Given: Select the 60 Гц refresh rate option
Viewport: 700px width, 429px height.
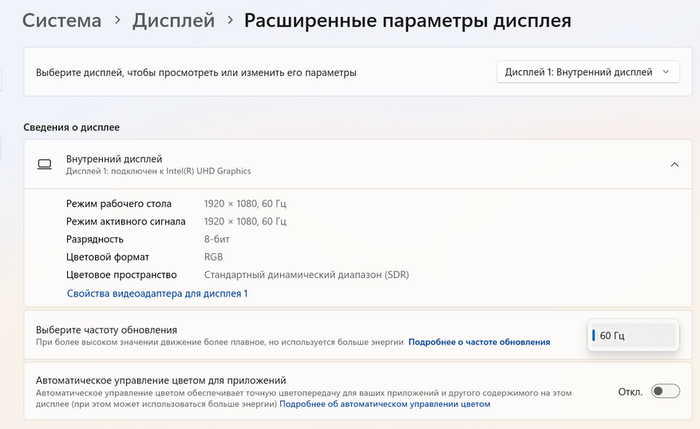Looking at the screenshot, I should point(633,335).
